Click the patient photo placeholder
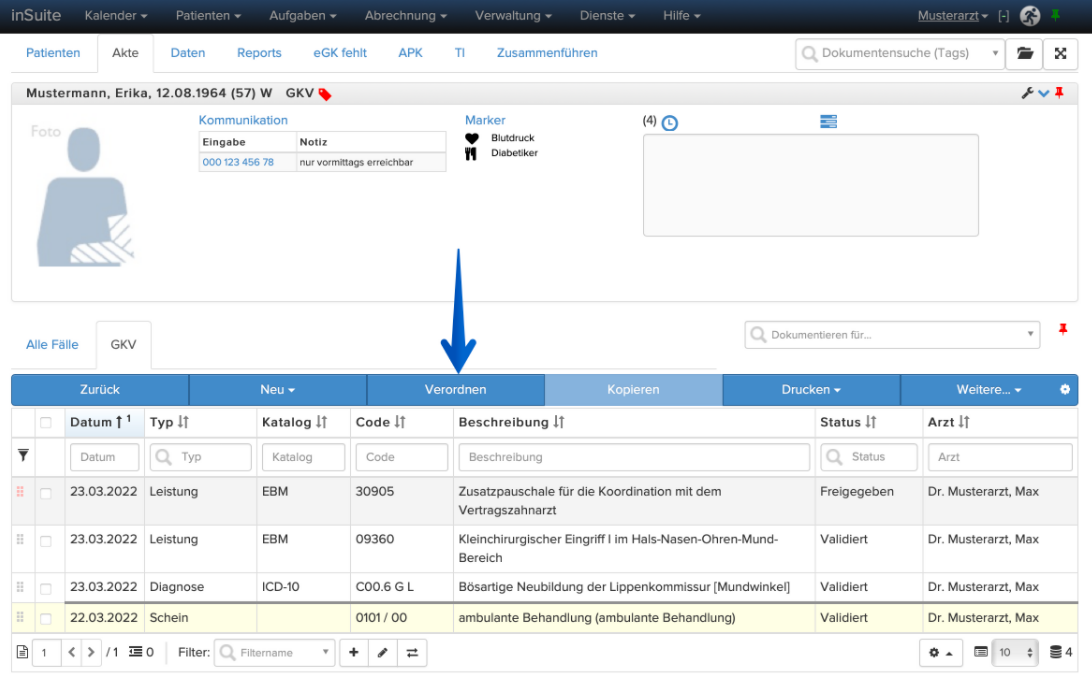 [x=84, y=196]
